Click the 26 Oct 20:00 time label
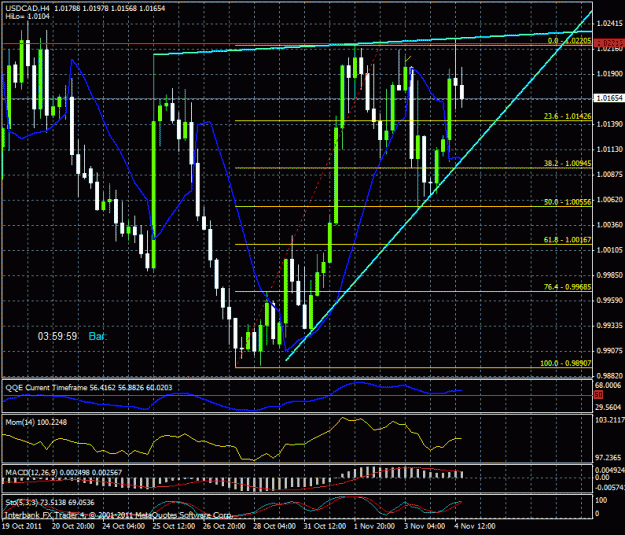The width and height of the screenshot is (625, 535). tap(224, 526)
